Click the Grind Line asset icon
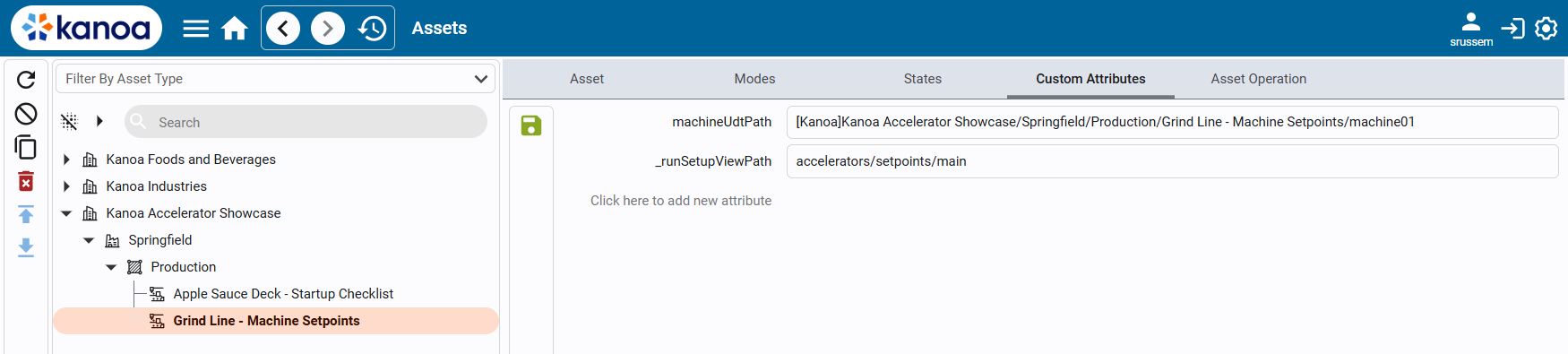This screenshot has height=354, width=1568. [157, 321]
